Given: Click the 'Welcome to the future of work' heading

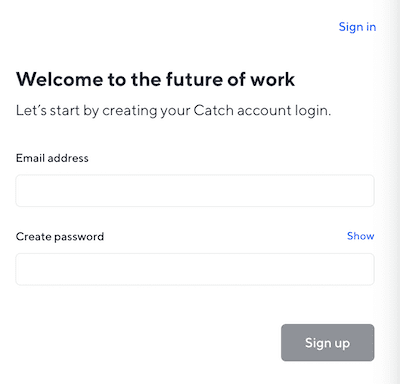Looking at the screenshot, I should click(155, 79).
